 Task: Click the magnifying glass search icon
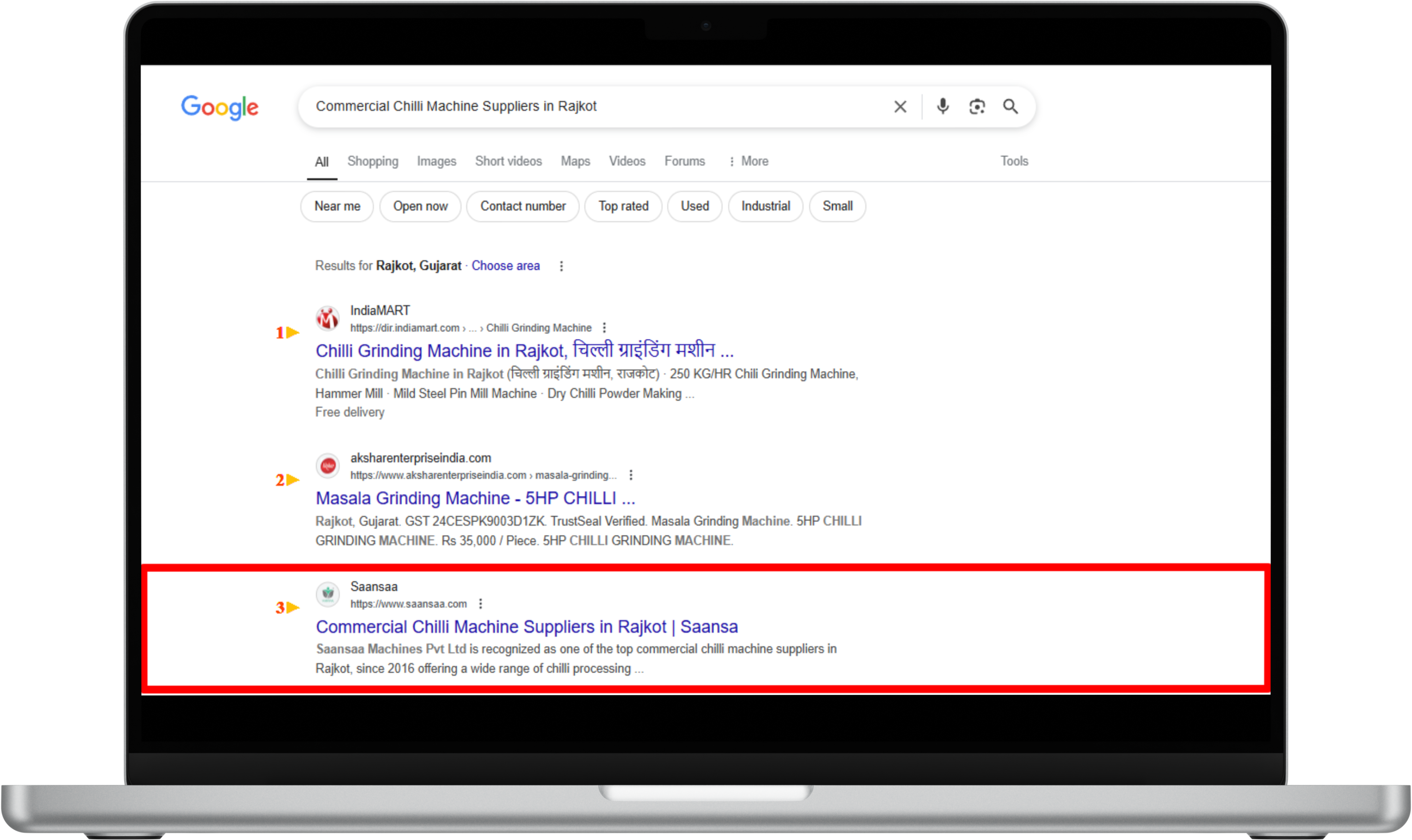point(1010,107)
